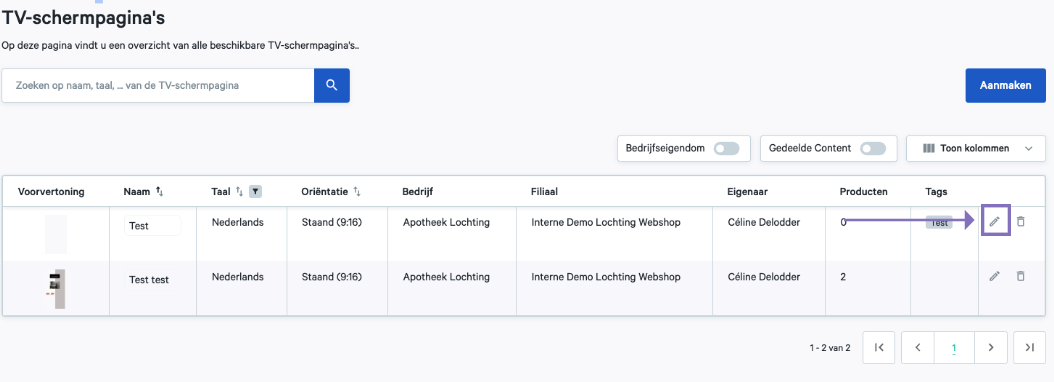Delete the Test test row trash icon

point(1020,276)
